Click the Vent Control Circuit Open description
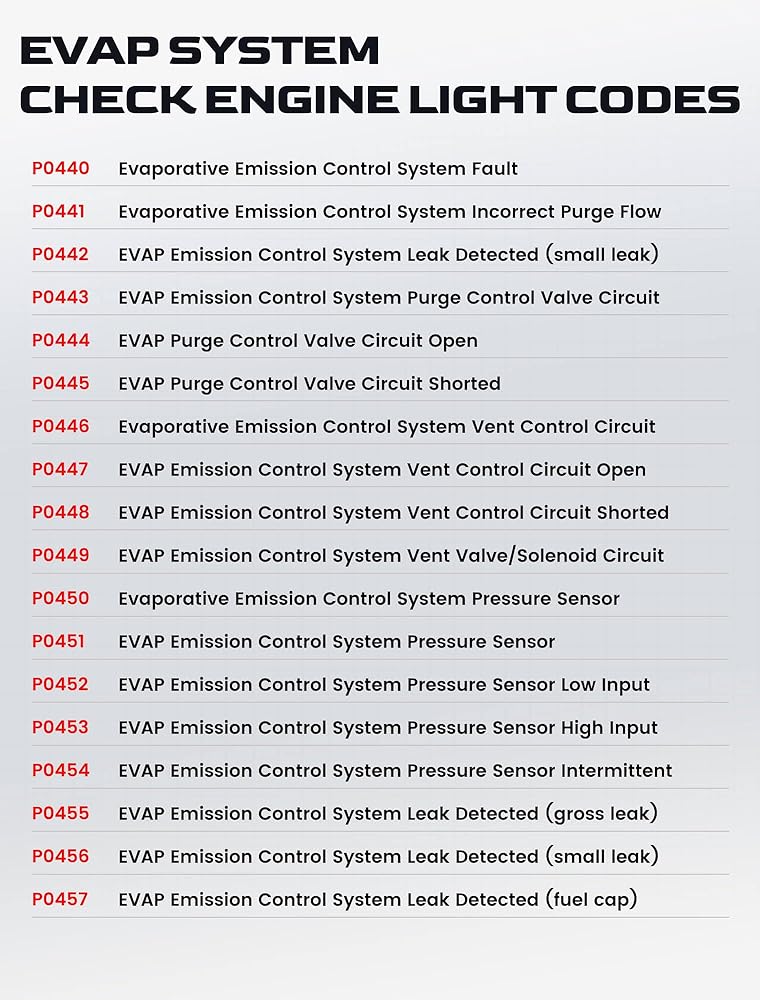 [382, 470]
